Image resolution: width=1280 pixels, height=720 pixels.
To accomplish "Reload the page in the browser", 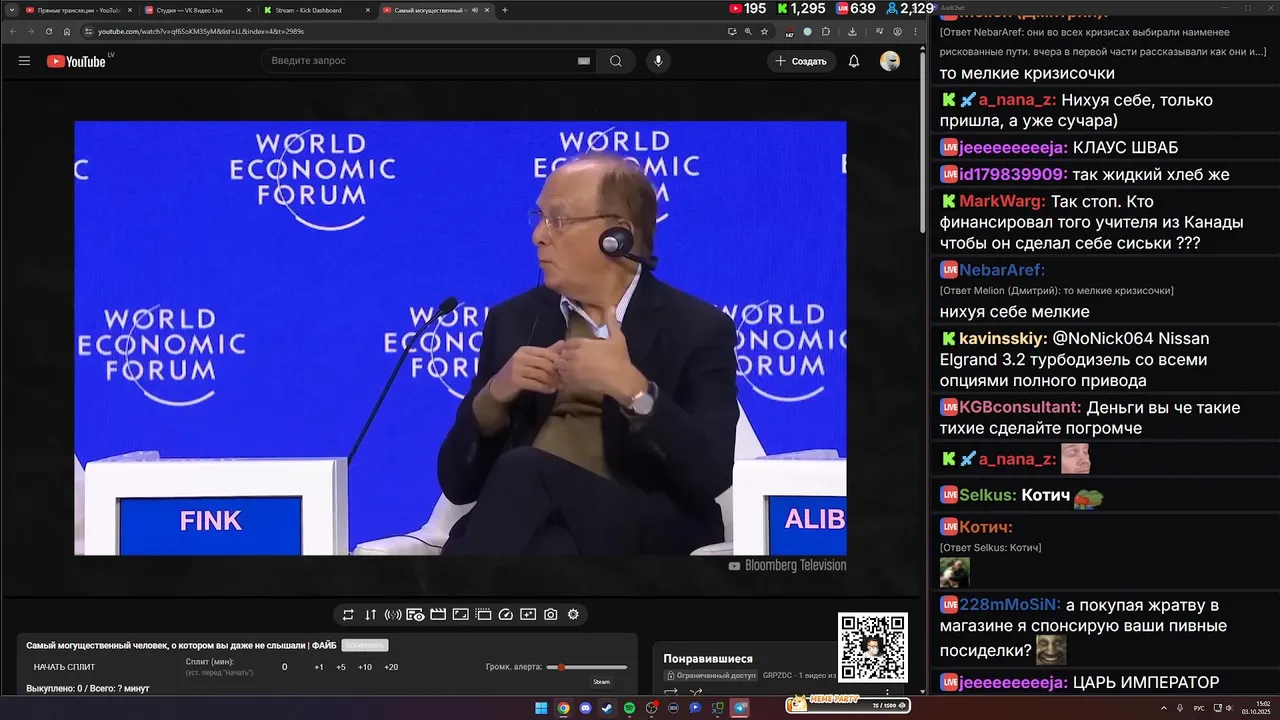I will click(49, 31).
